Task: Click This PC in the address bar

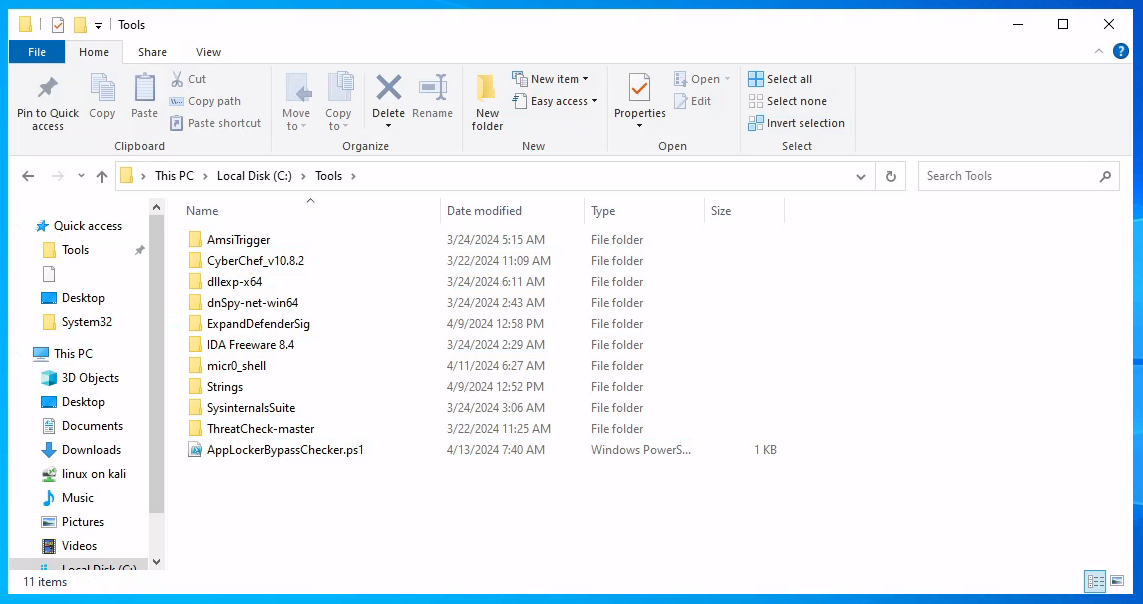Action: (174, 176)
